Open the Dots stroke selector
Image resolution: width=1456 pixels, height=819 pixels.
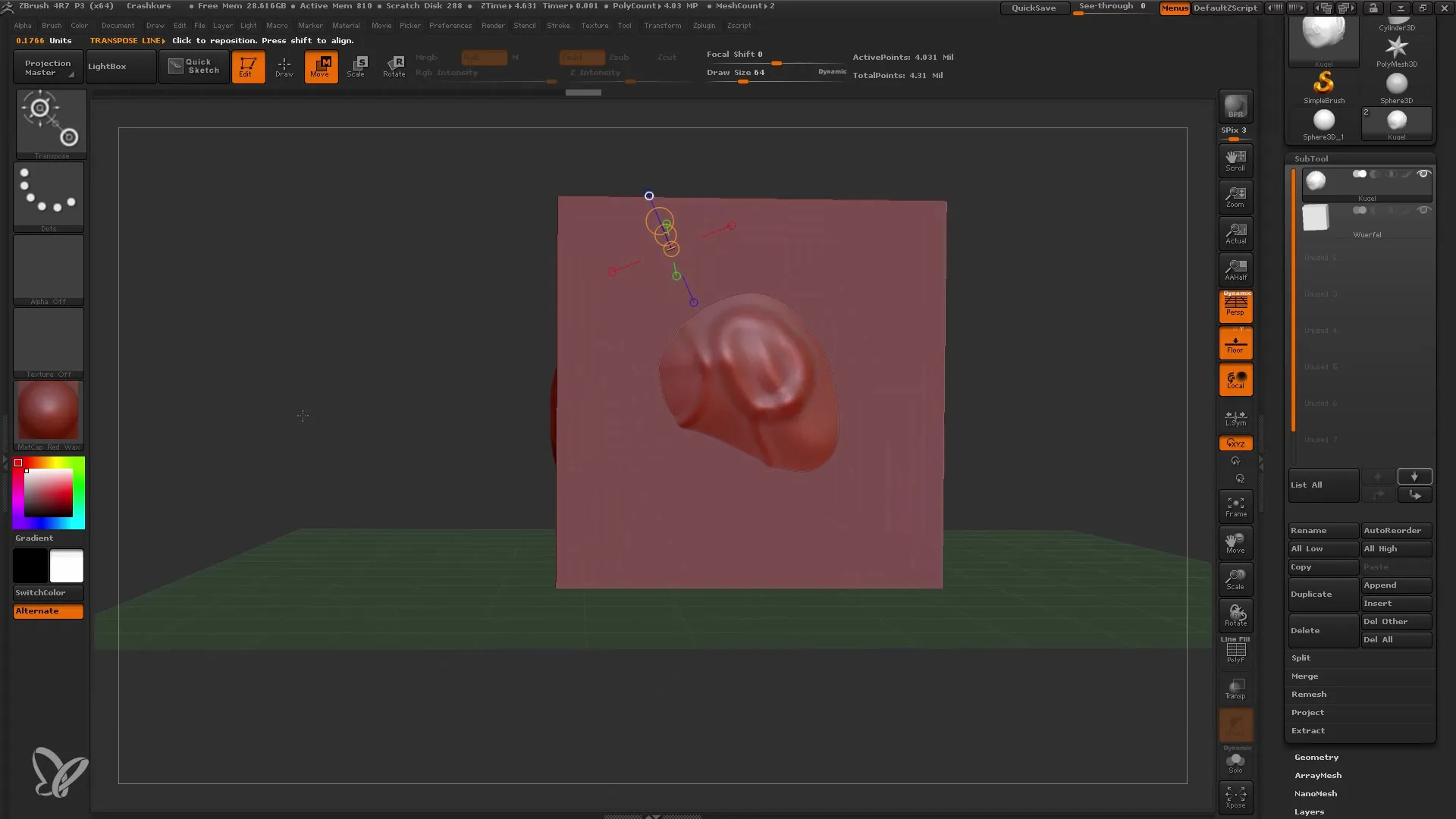tap(49, 196)
